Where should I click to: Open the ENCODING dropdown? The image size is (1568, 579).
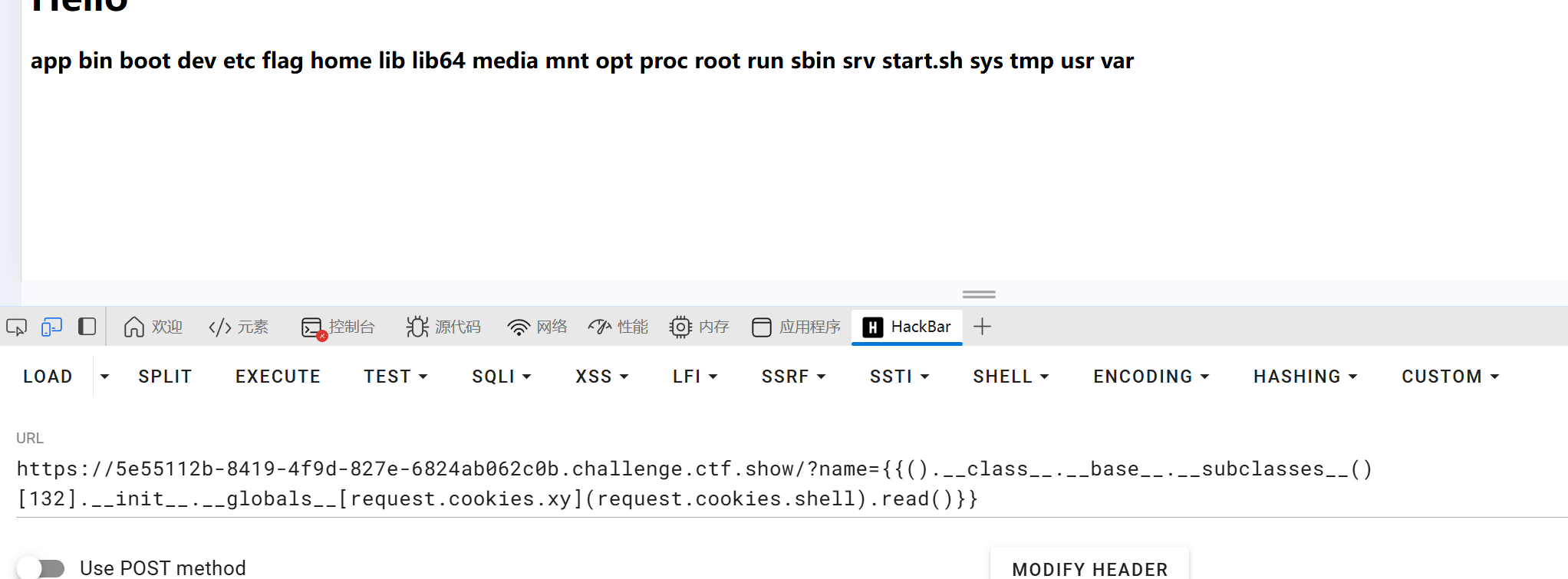pos(1151,377)
